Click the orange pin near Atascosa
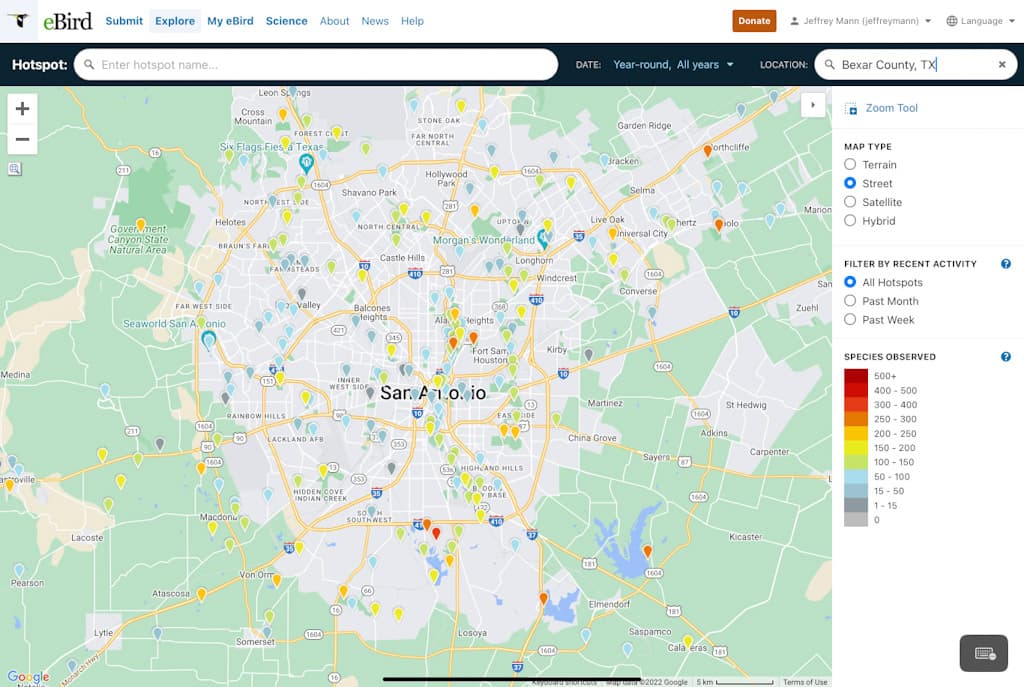 (x=202, y=594)
